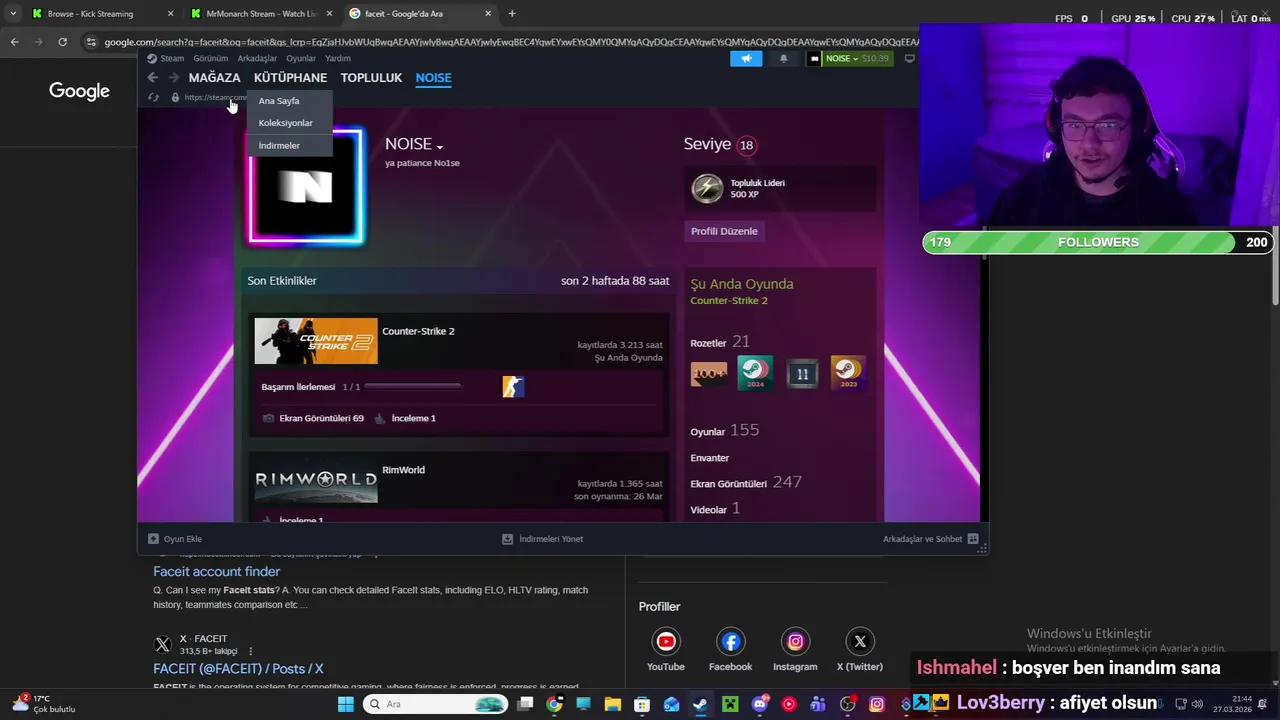
Task: Click the Google logo
Action: click(x=79, y=91)
